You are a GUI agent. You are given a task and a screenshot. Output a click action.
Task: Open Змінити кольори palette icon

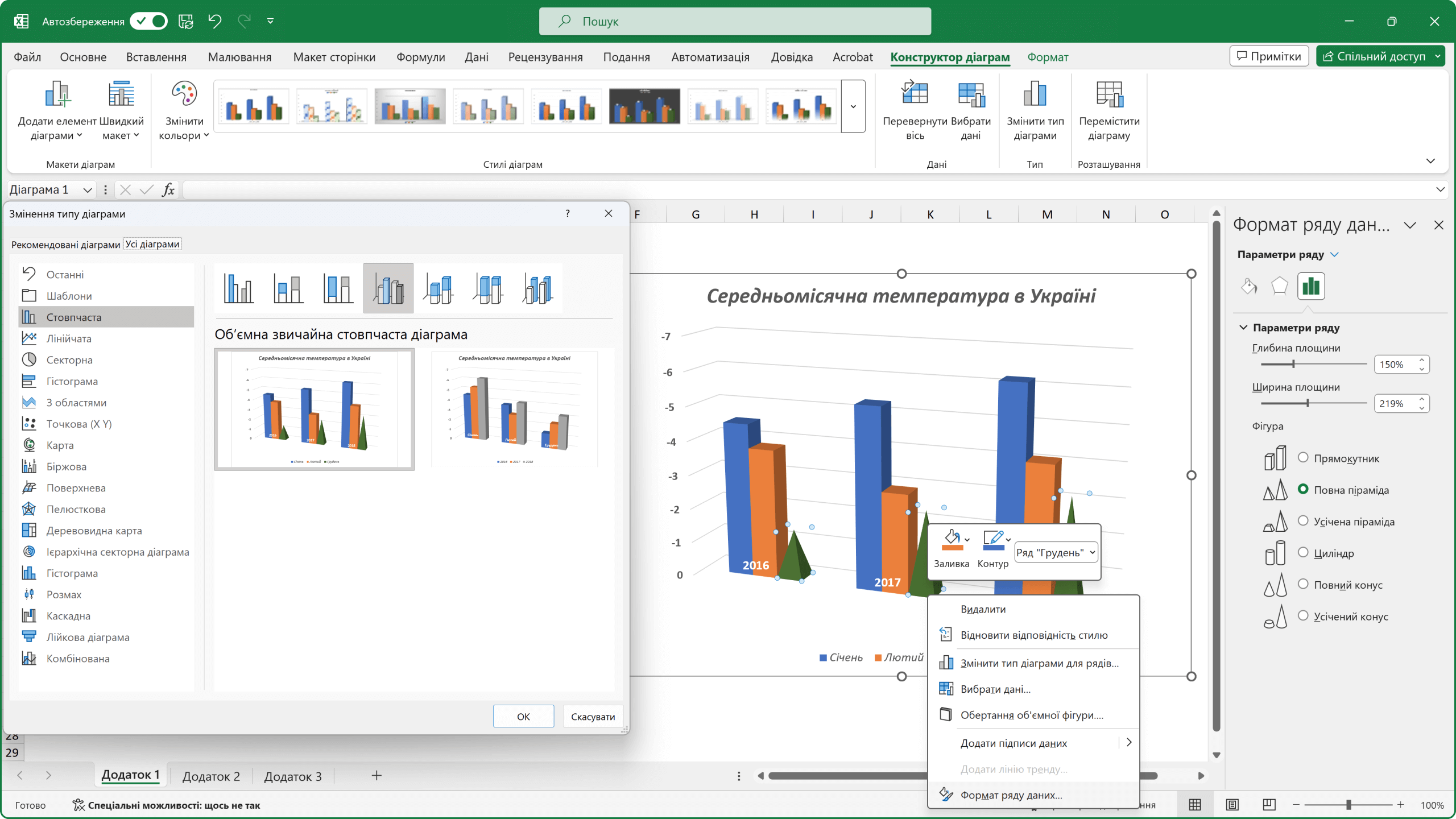184,94
